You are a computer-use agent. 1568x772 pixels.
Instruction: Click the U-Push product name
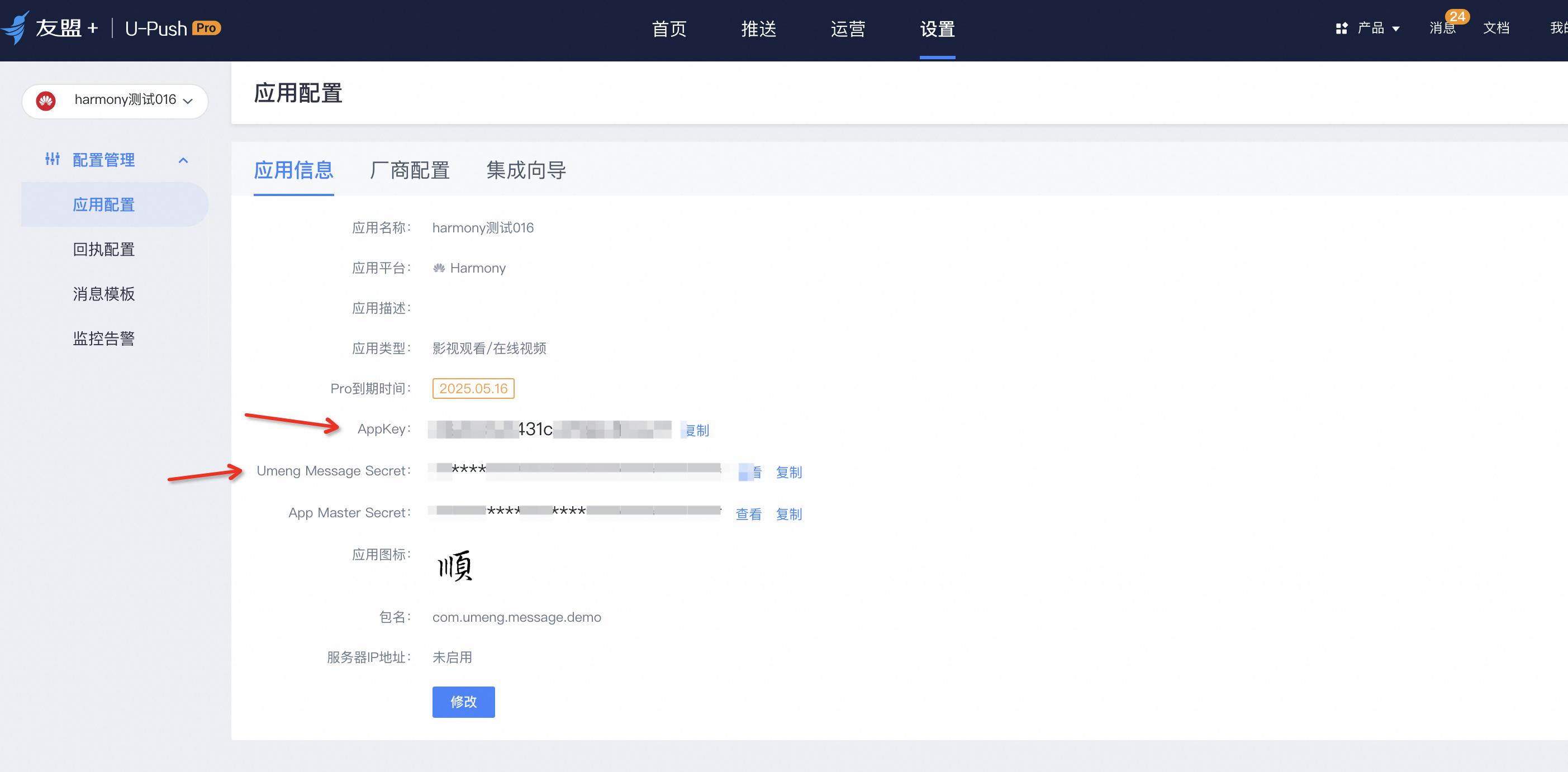click(x=155, y=28)
